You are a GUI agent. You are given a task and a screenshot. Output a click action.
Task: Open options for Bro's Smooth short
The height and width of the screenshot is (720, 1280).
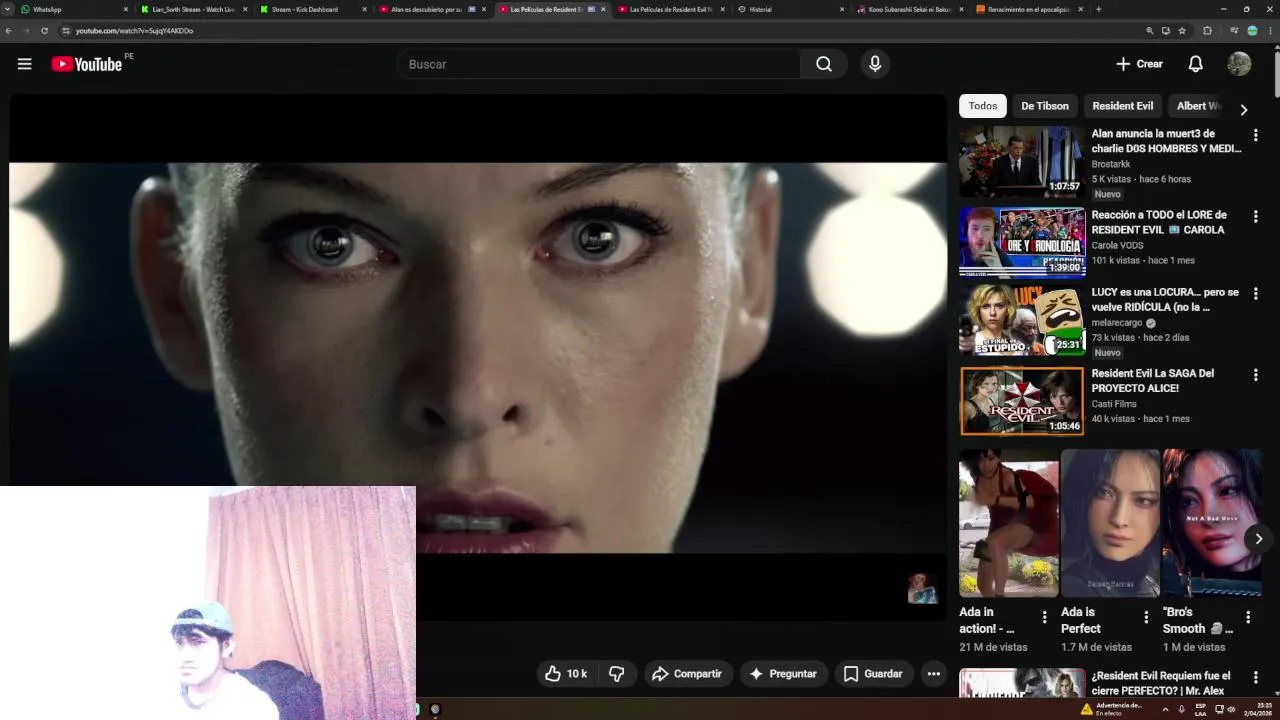tap(1248, 618)
